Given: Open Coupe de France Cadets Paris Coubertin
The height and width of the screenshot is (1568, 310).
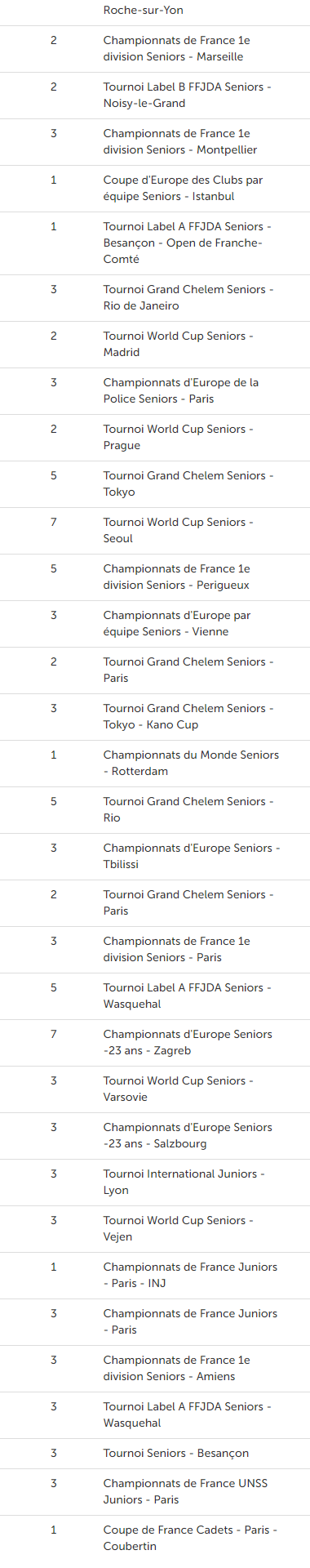Looking at the screenshot, I should coord(155,1539).
